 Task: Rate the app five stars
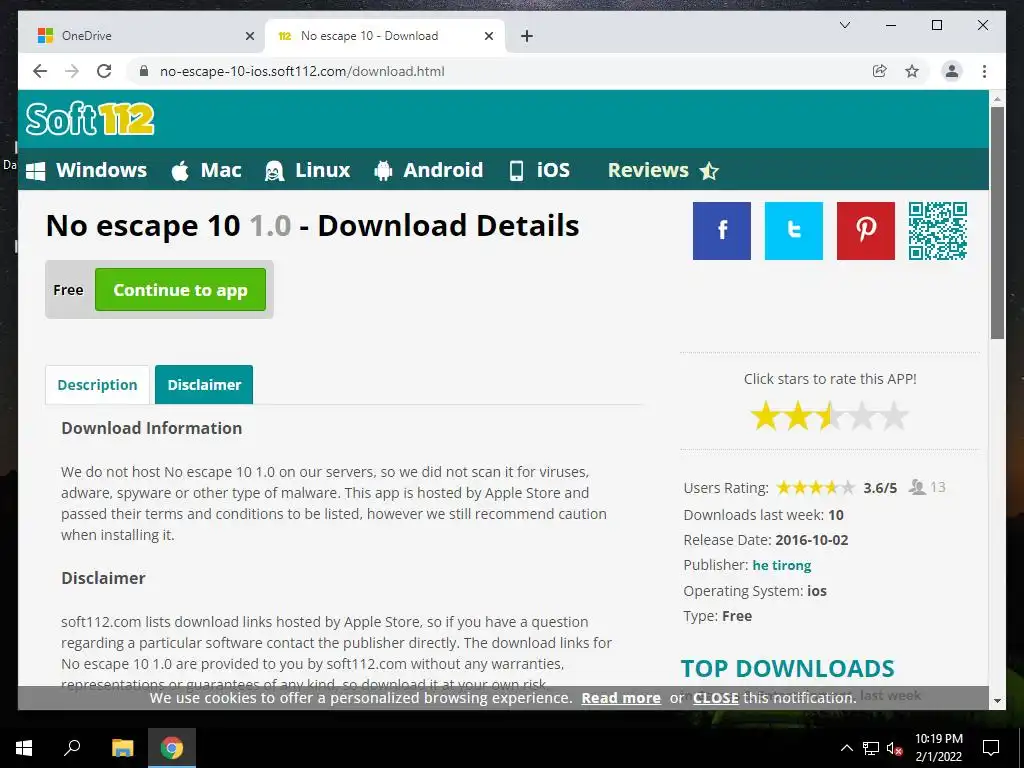click(x=894, y=416)
